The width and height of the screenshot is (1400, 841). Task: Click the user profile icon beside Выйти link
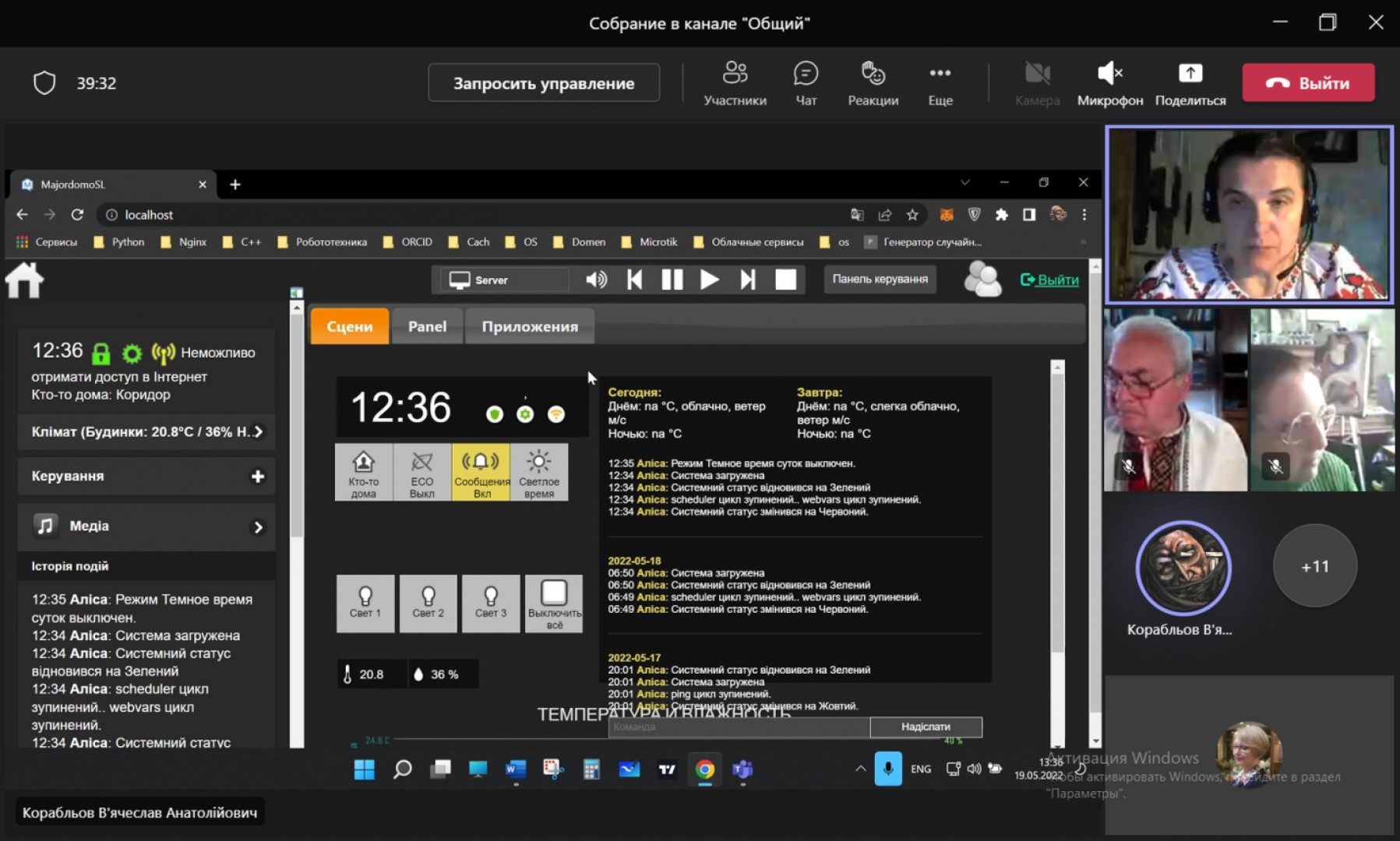coord(982,280)
